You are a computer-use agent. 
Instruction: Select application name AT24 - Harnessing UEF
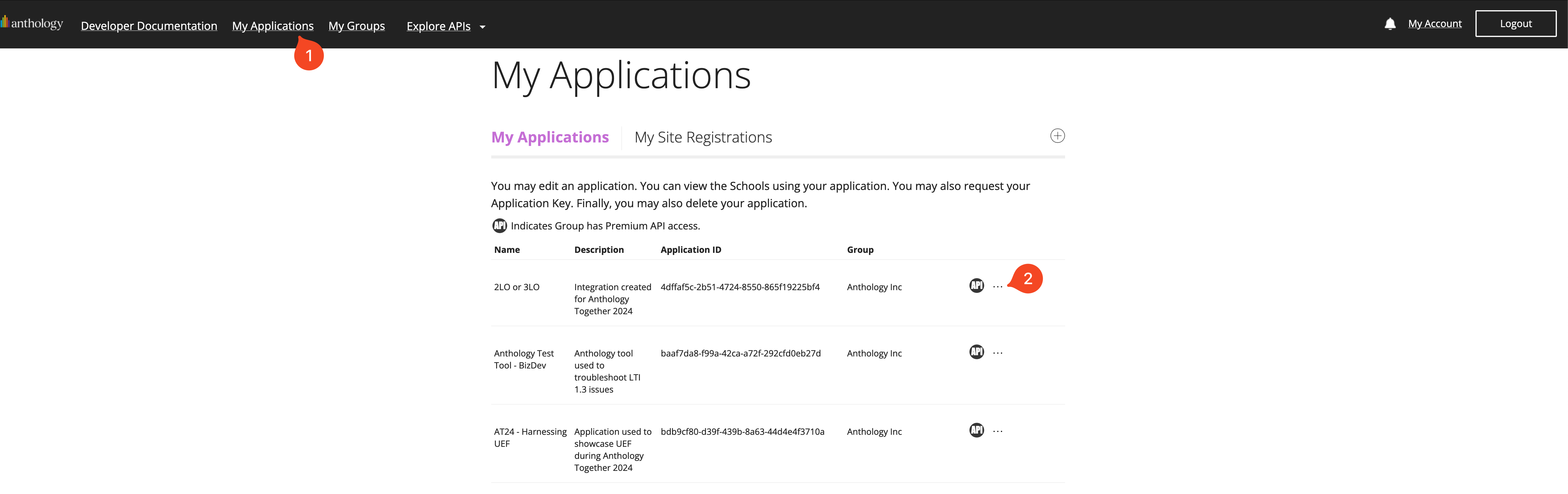click(530, 438)
